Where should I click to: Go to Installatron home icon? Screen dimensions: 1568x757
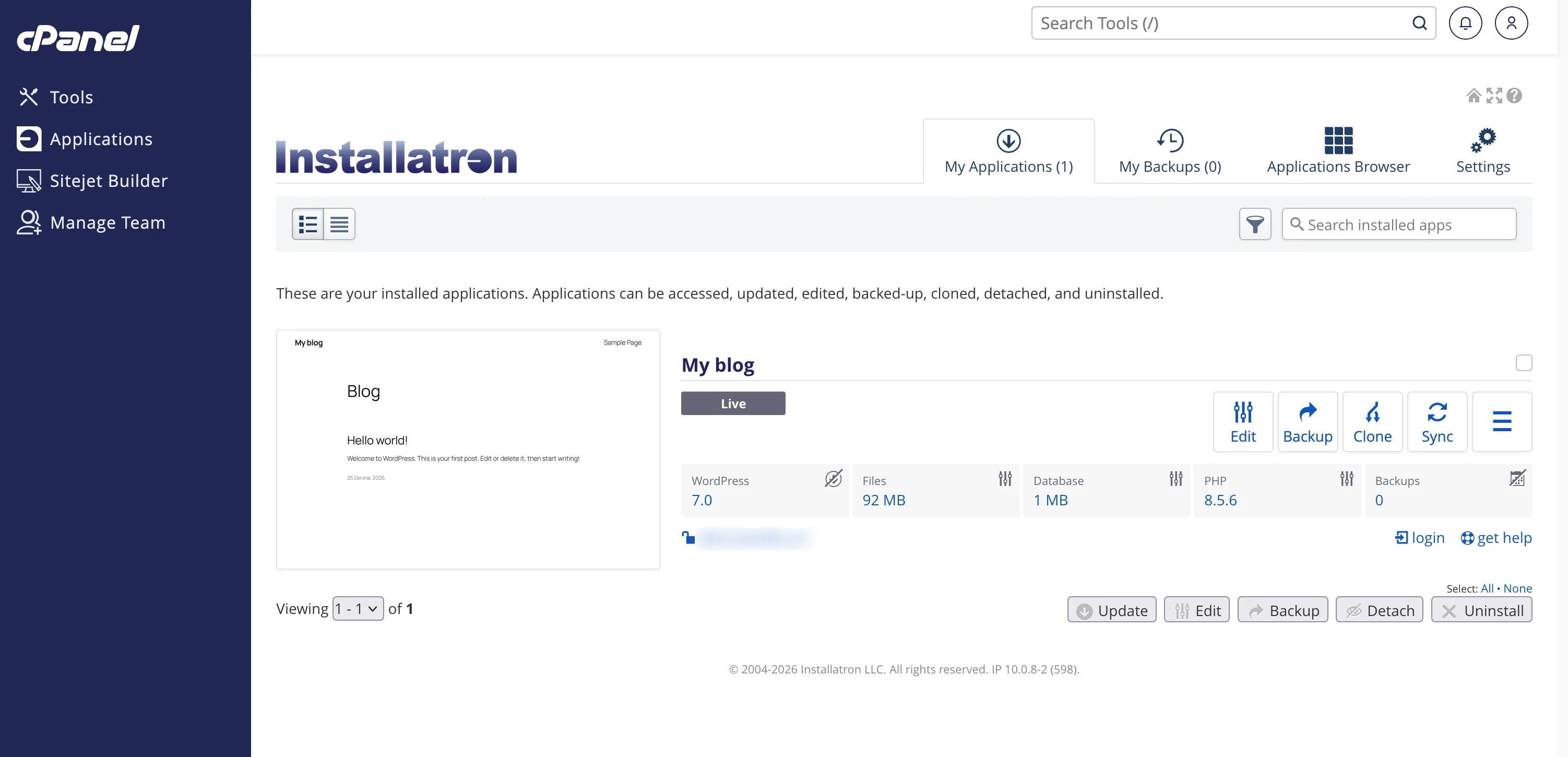[1473, 96]
